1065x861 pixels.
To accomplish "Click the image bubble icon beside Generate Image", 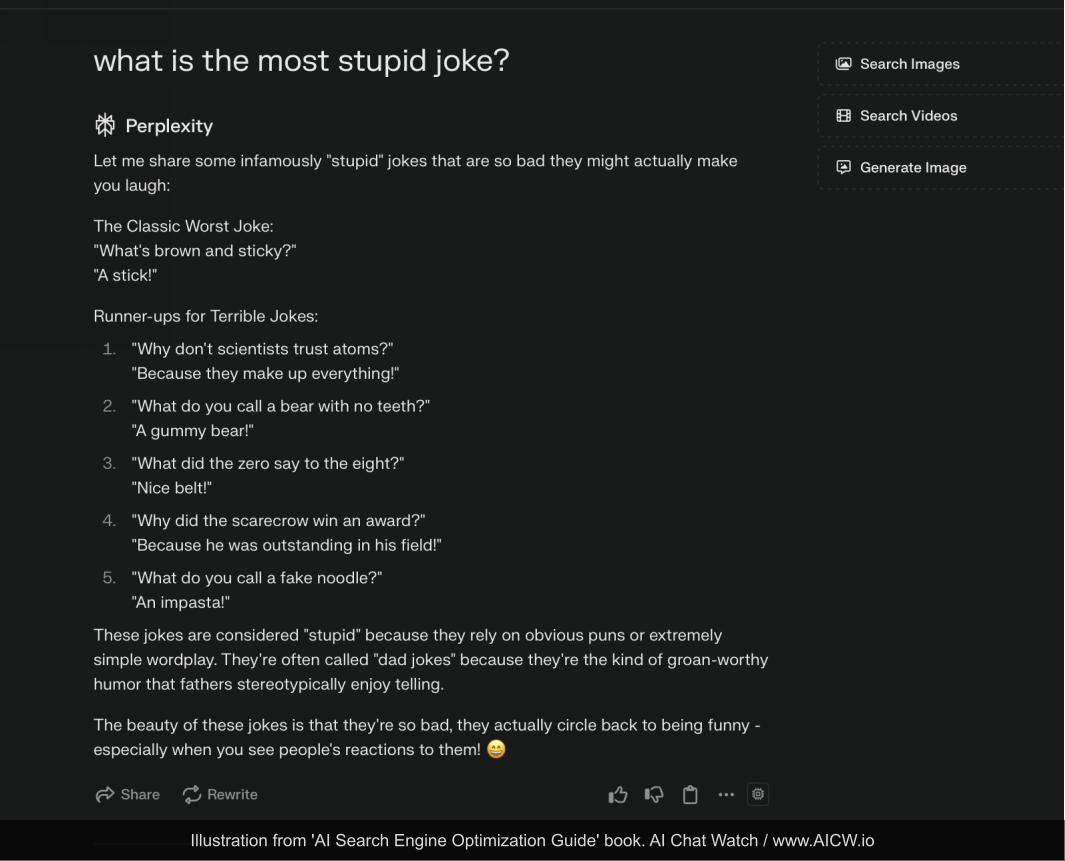I will (844, 168).
